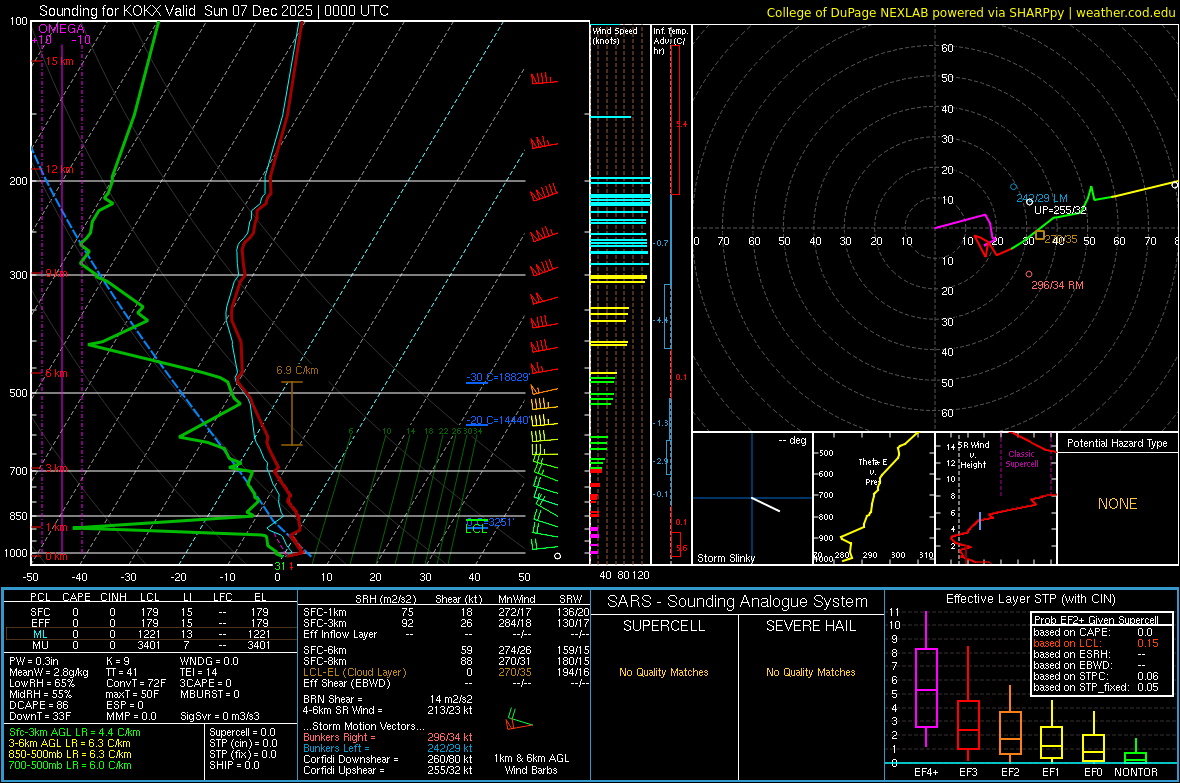Select the EFF parcel row label
Image resolution: width=1180 pixels, height=783 pixels.
pos(40,623)
